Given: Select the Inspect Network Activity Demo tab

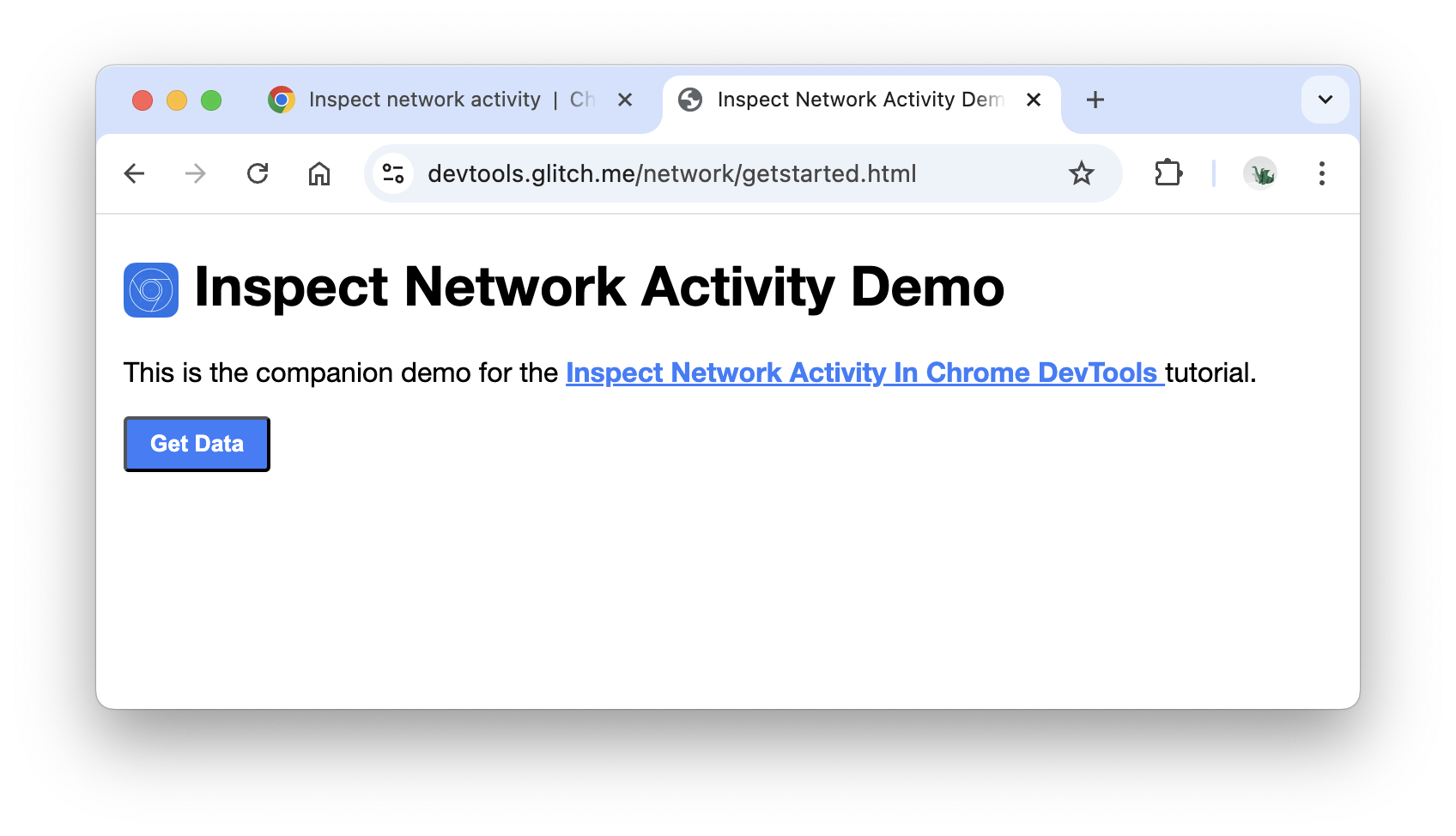Looking at the screenshot, I should 858,100.
